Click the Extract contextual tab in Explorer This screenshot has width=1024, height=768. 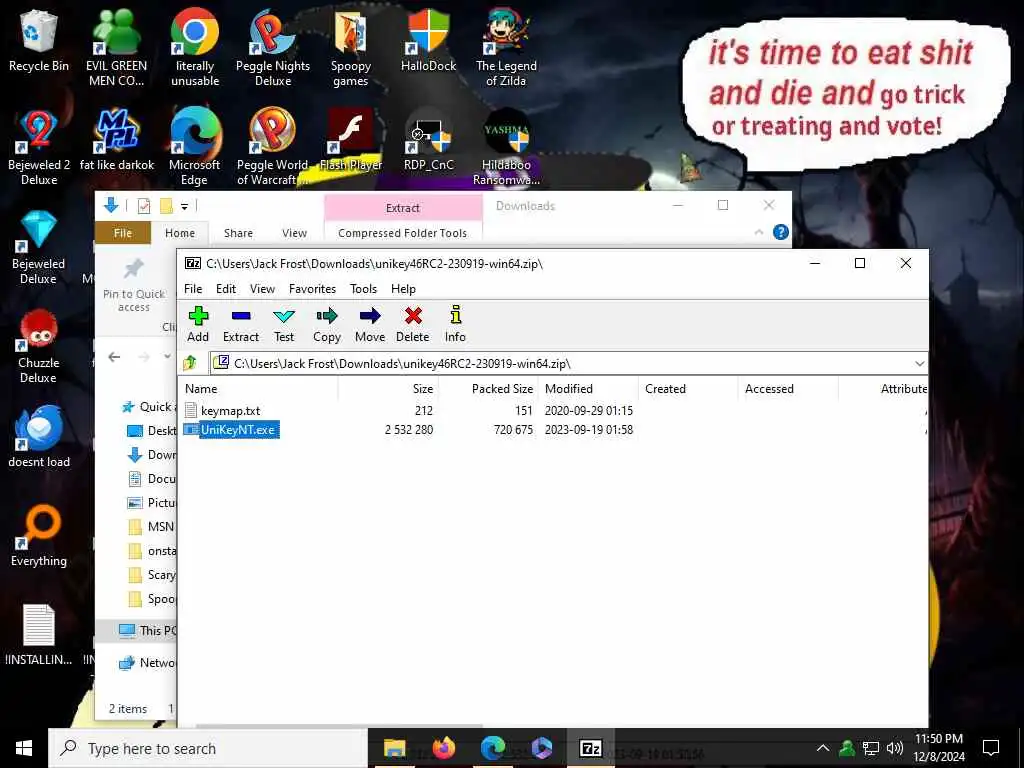coord(402,208)
